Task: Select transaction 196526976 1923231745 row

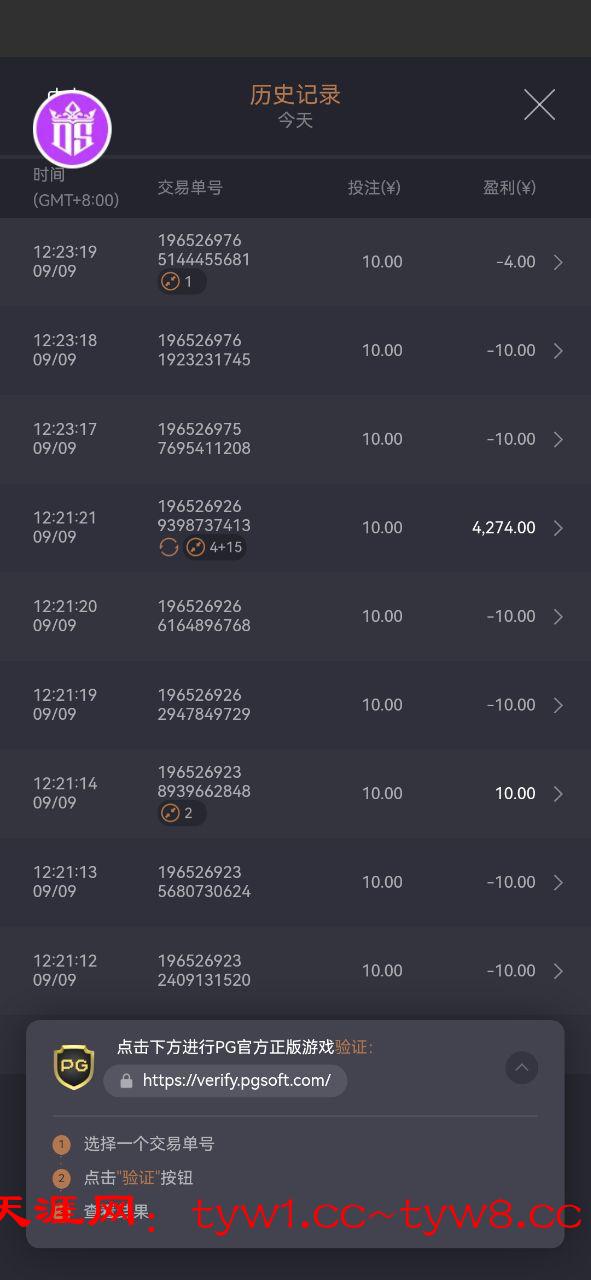Action: tap(295, 350)
